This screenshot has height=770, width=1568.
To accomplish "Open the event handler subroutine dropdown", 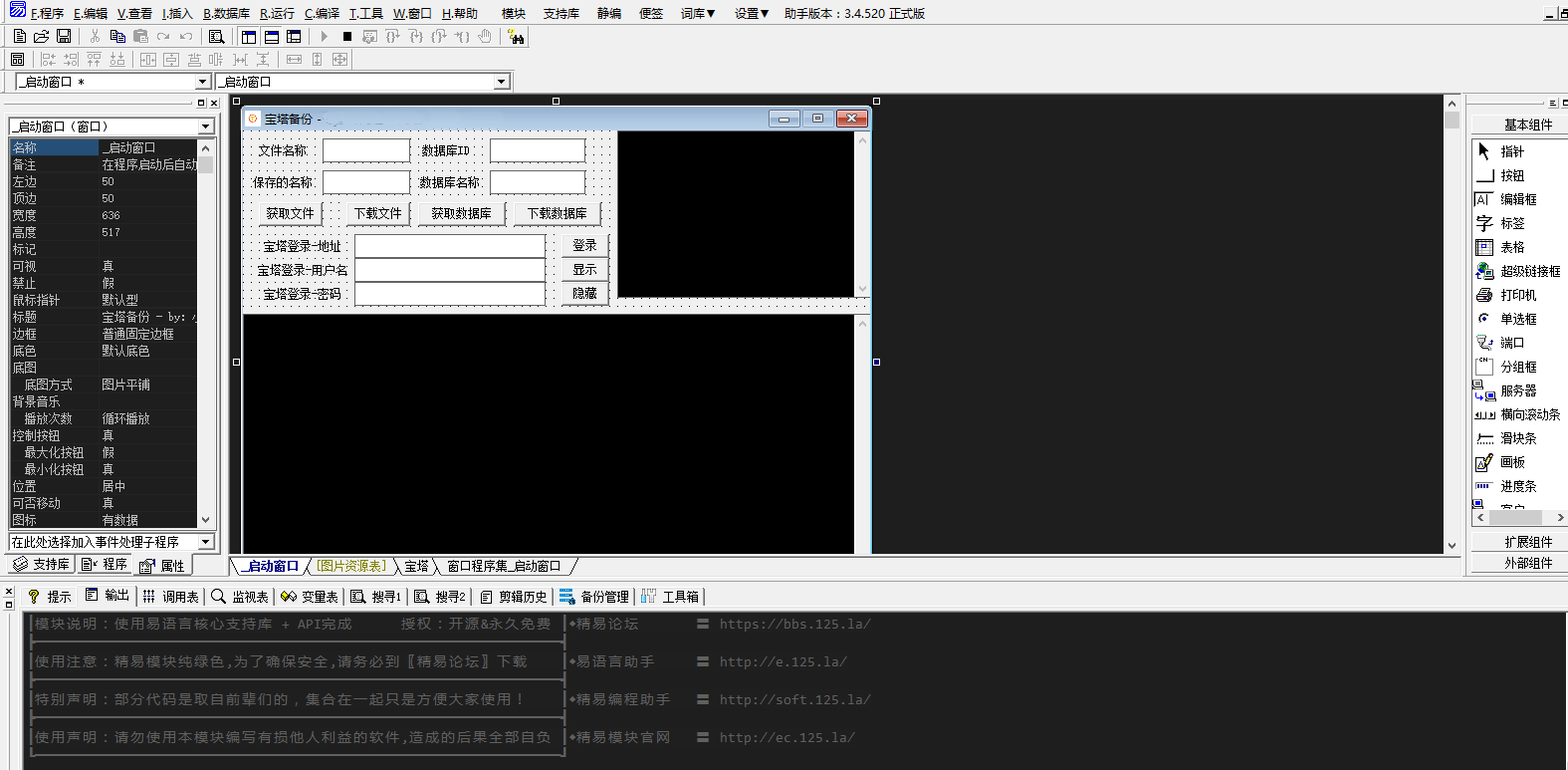I will tap(206, 542).
